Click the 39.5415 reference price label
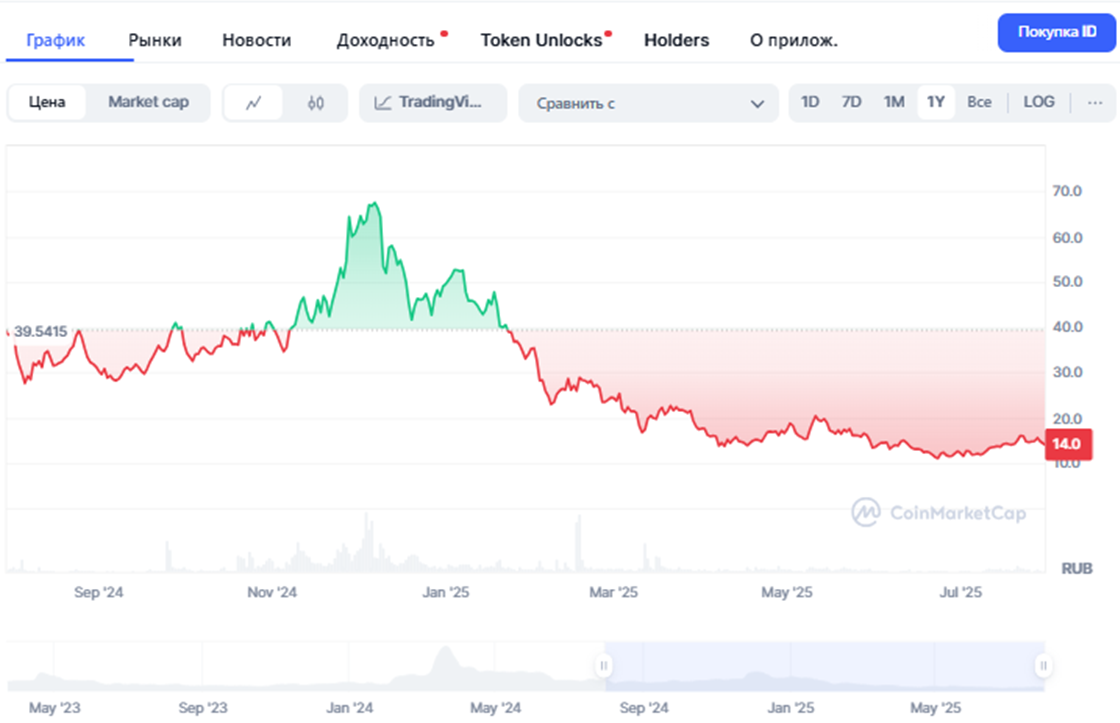1120x723 pixels. [41, 331]
